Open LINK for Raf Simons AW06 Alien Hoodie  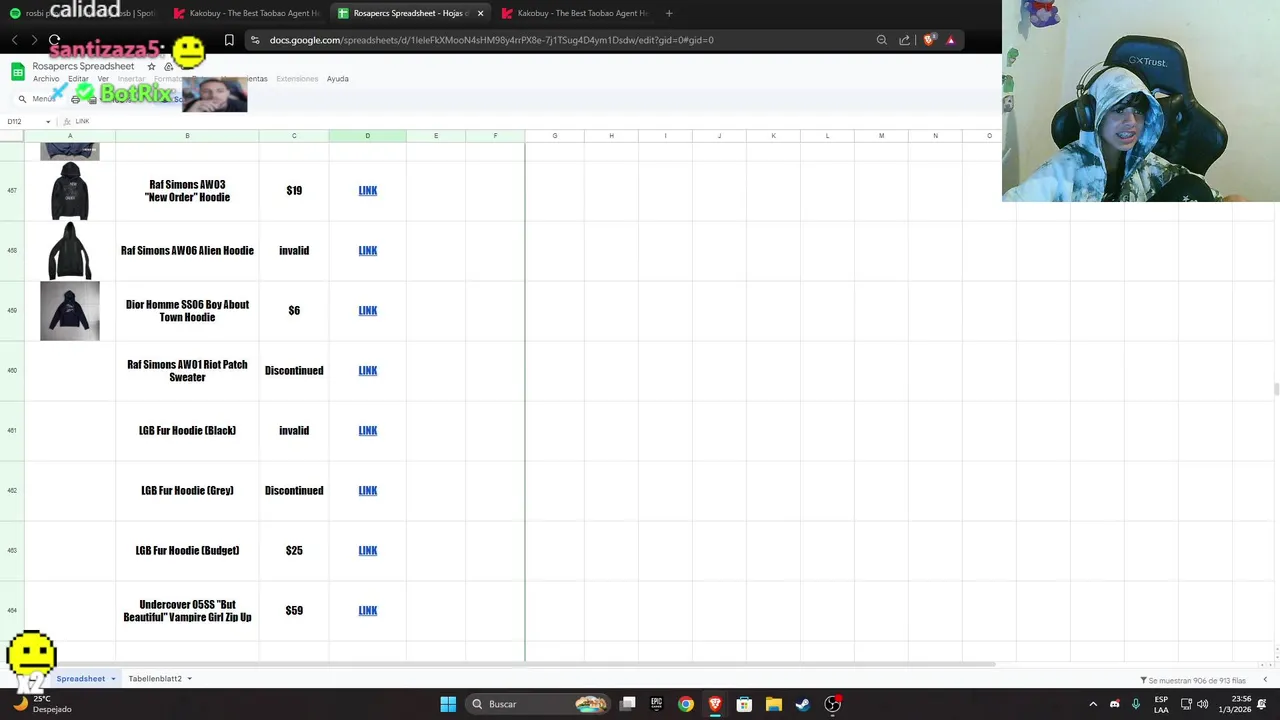coord(367,251)
